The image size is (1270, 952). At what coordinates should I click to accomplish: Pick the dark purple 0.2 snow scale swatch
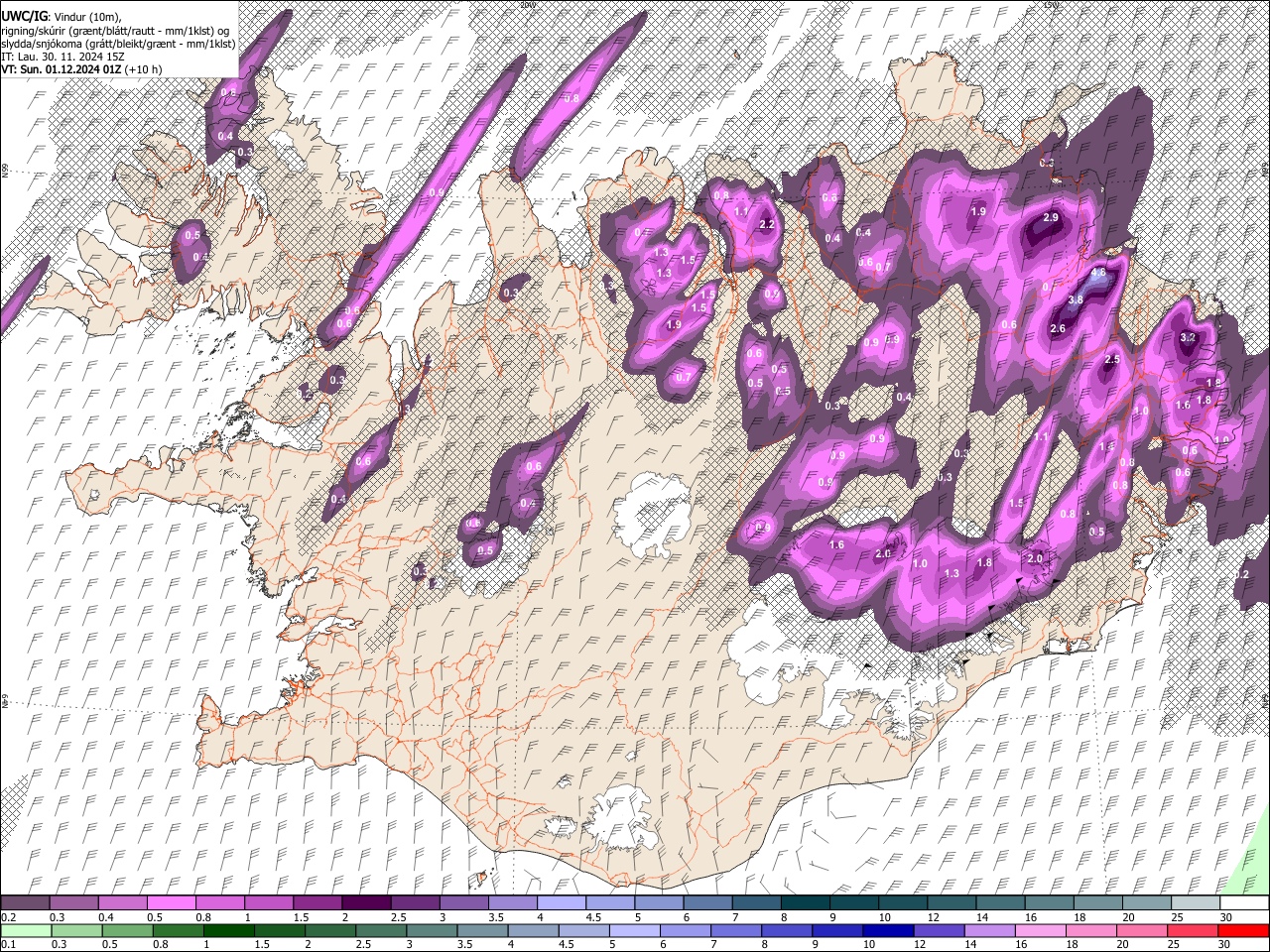[x=26, y=902]
